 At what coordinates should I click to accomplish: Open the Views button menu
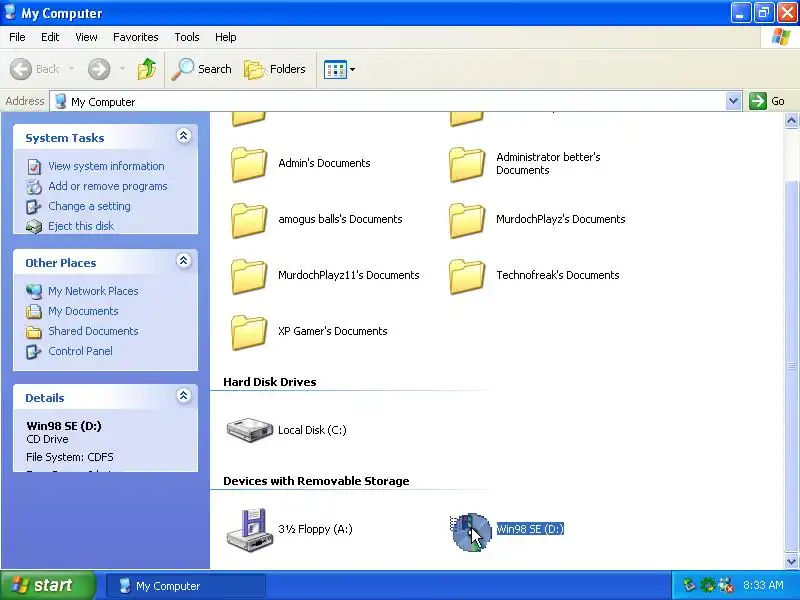click(339, 69)
